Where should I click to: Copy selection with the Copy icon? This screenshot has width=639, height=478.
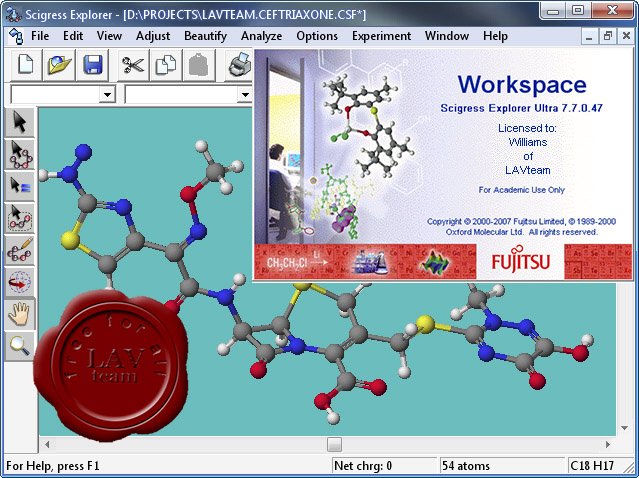tap(166, 65)
